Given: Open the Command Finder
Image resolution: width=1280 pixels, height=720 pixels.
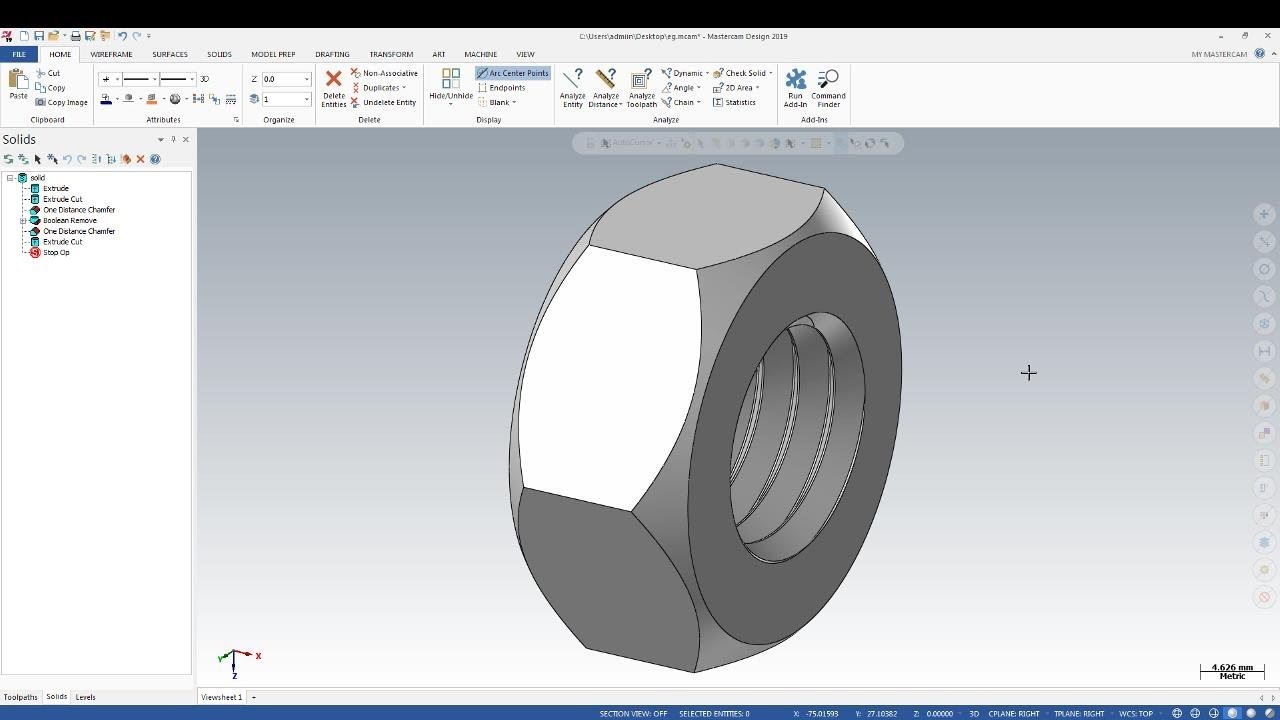Looking at the screenshot, I should point(828,88).
